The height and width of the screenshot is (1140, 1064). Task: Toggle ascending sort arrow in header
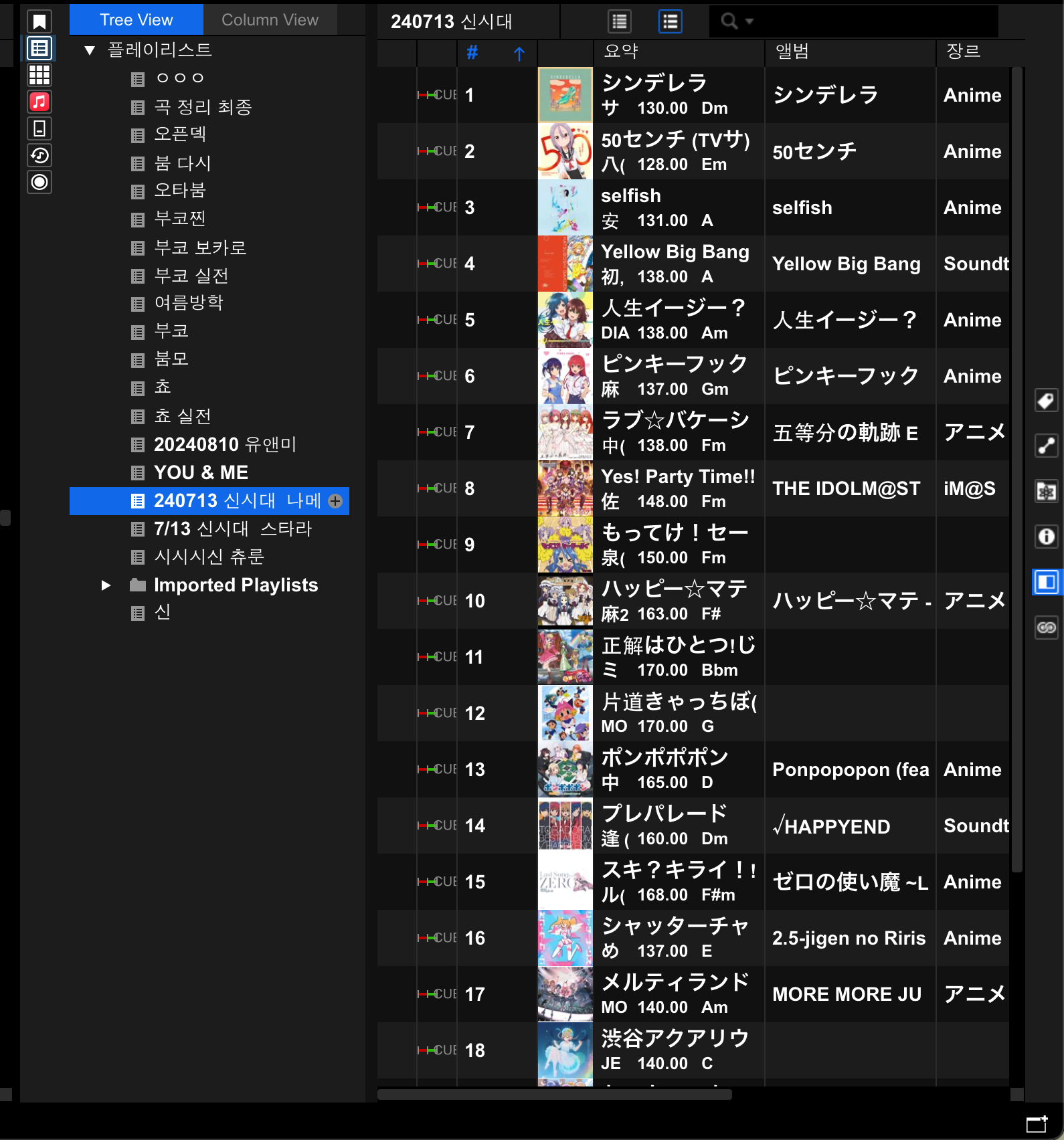(x=519, y=53)
